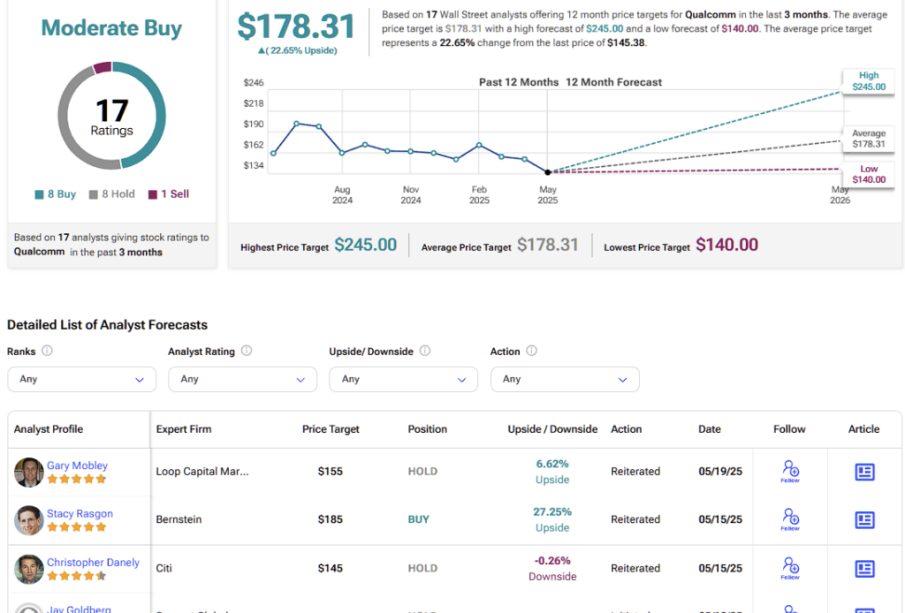Open Jay Goldberg's analyst profile
This screenshot has width=905, height=613.
click(78, 608)
